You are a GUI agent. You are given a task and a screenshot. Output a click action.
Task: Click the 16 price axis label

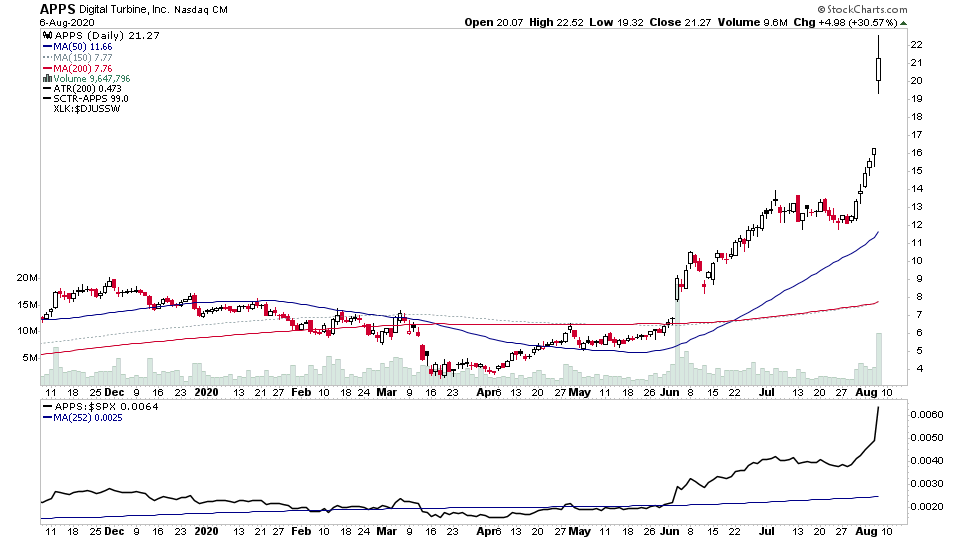point(917,152)
